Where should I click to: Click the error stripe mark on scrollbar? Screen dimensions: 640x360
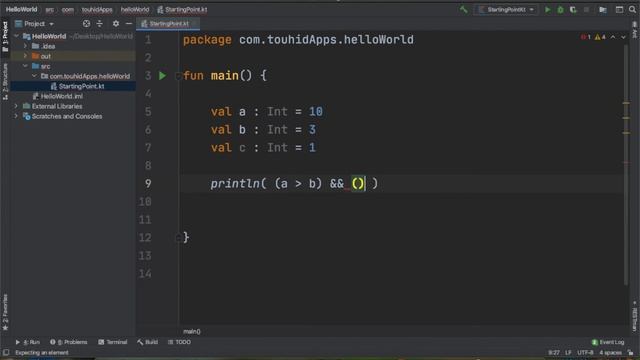(x=626, y=162)
